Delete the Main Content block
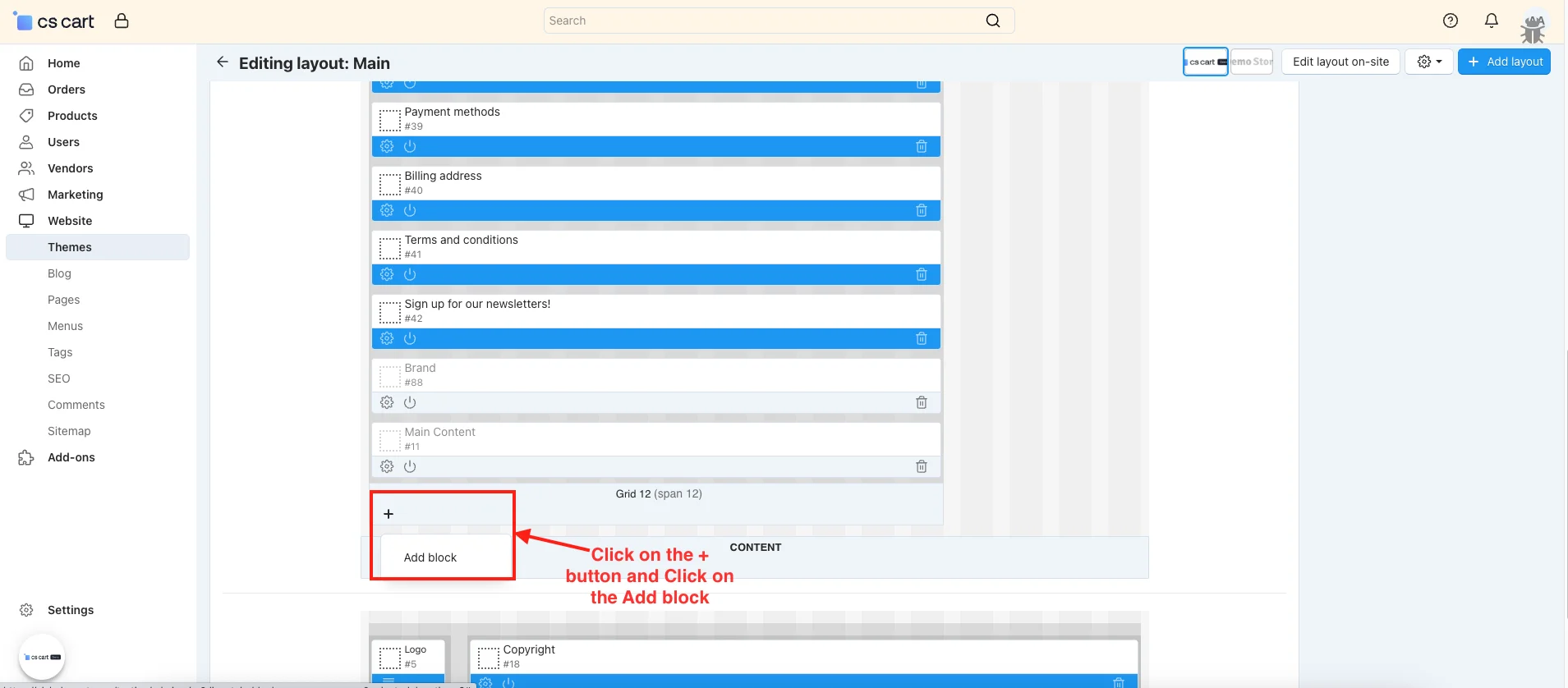This screenshot has height=688, width=1568. pos(921,466)
